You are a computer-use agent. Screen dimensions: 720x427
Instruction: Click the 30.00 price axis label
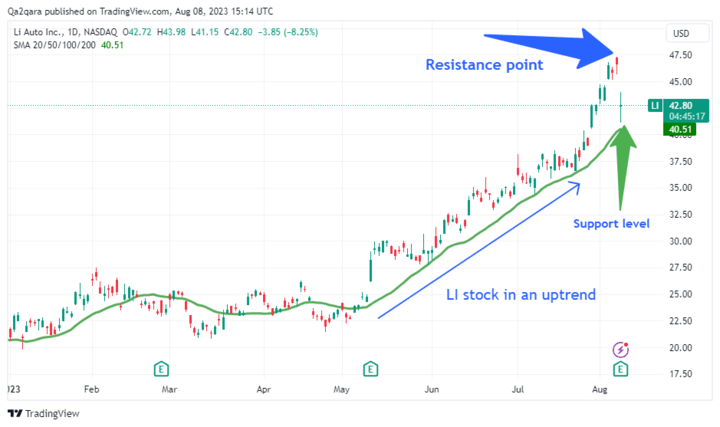tap(681, 241)
